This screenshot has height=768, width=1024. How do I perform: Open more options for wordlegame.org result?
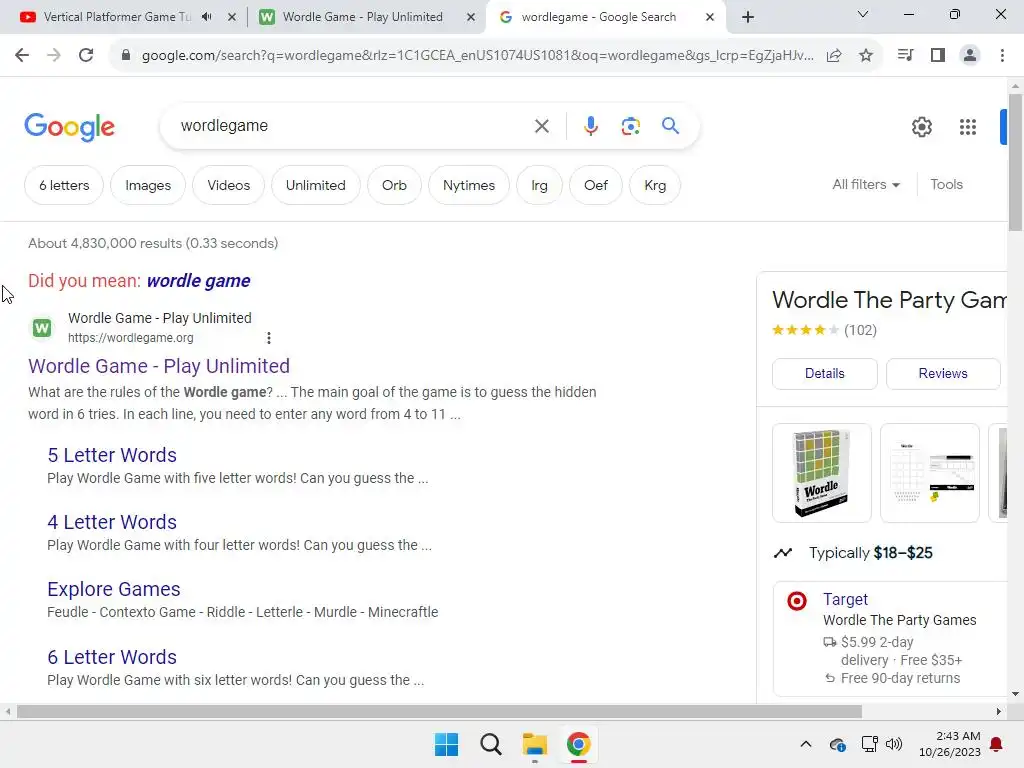(x=268, y=338)
